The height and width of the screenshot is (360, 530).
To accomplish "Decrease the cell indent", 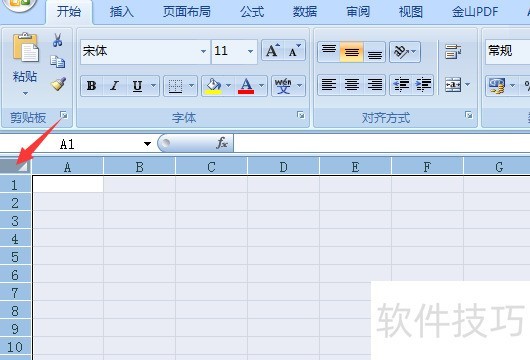I will 401,85.
